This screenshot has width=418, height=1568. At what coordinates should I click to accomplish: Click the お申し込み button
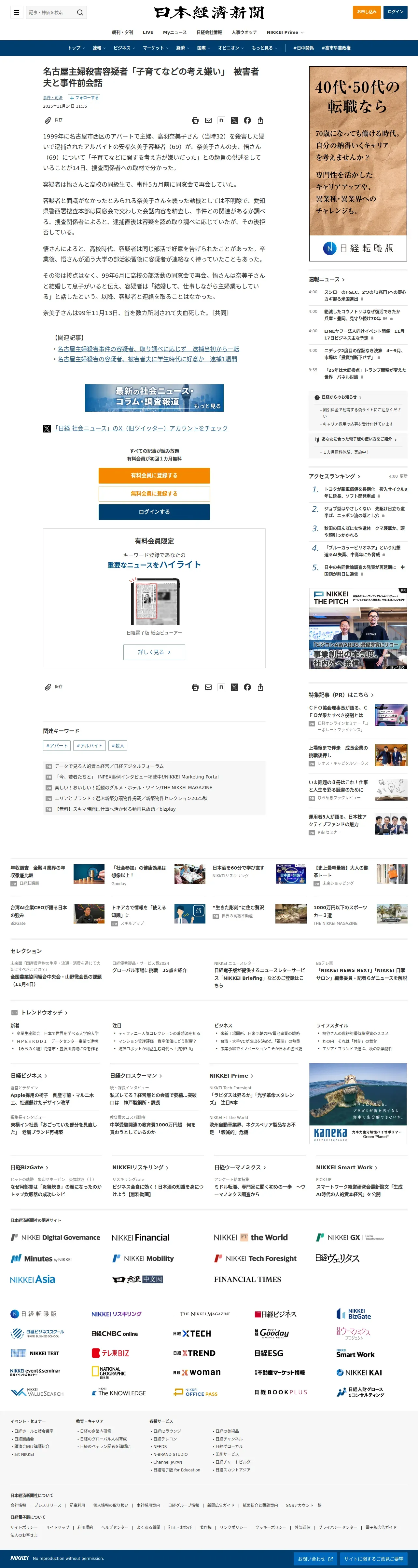pyautogui.click(x=367, y=12)
